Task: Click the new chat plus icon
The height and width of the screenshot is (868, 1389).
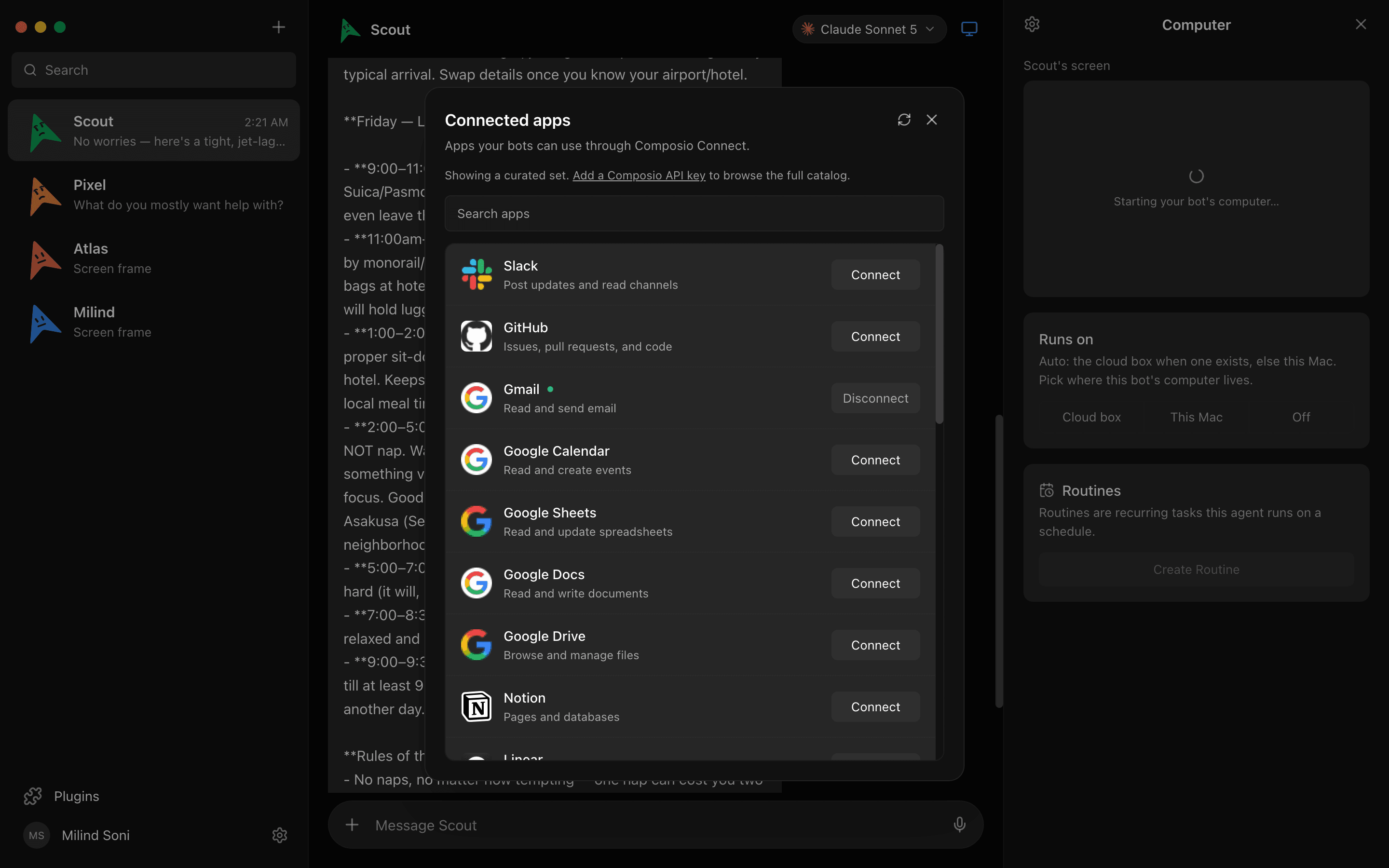Action: pyautogui.click(x=278, y=27)
